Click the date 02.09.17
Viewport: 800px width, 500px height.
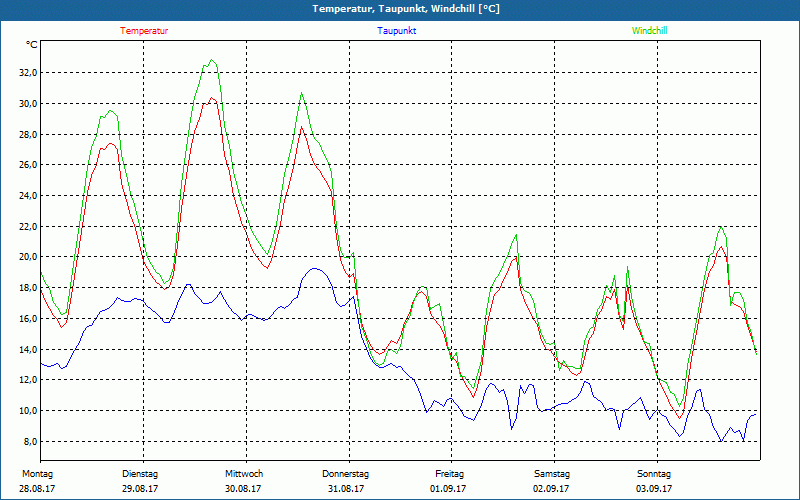[x=551, y=489]
